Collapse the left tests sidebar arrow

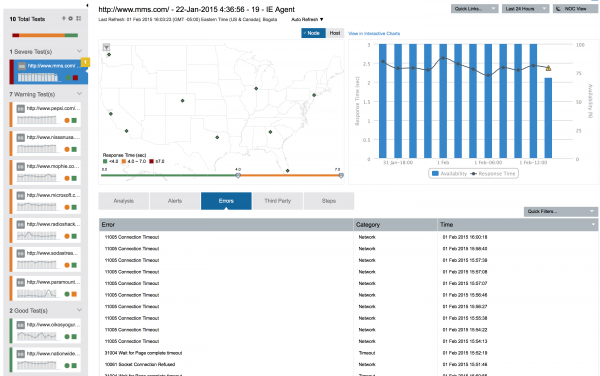point(87,5)
